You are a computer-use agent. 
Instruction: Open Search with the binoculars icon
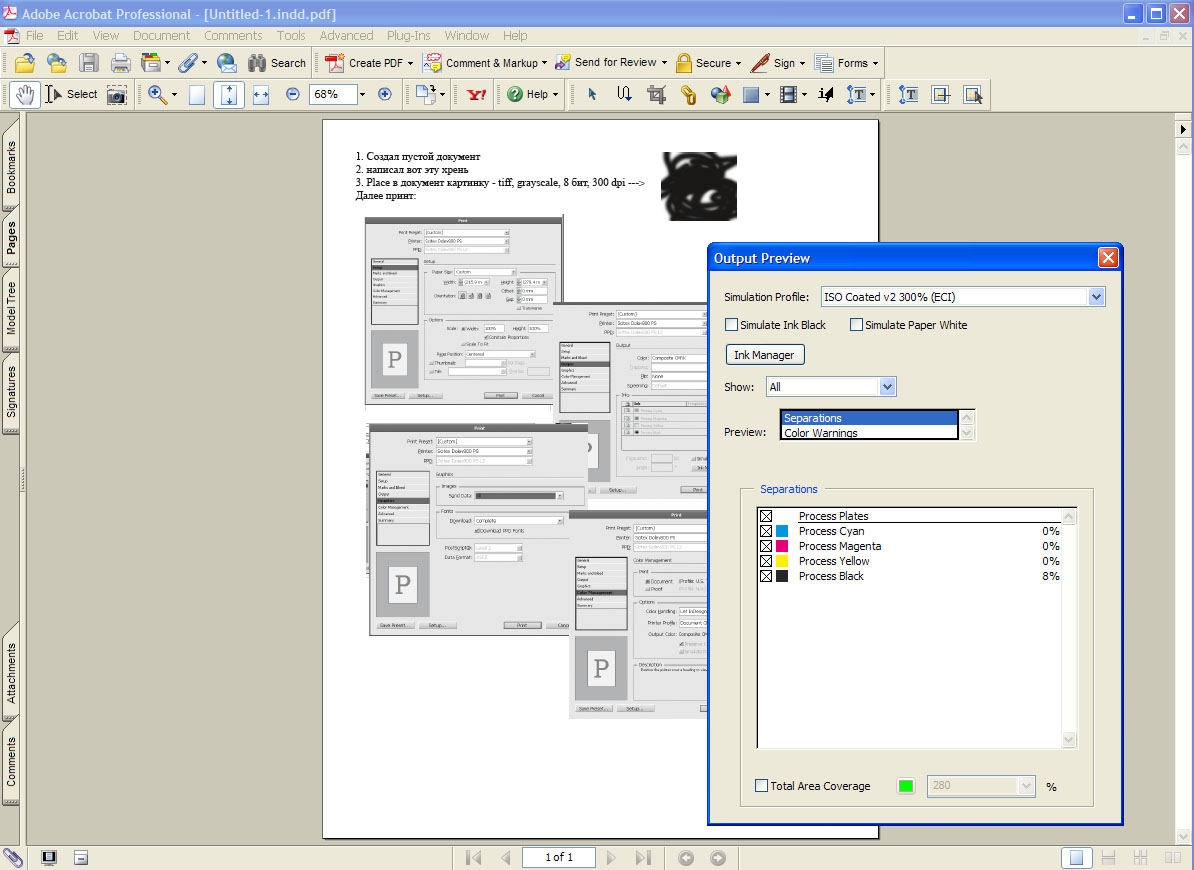point(276,63)
